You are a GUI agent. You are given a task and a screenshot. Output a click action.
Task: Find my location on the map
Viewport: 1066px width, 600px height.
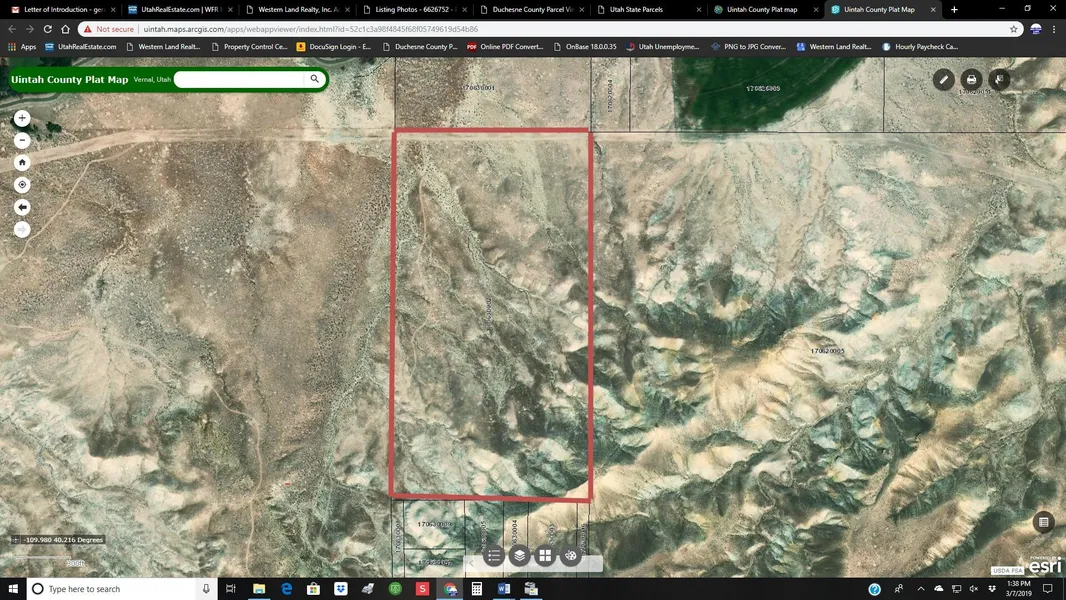pyautogui.click(x=22, y=185)
